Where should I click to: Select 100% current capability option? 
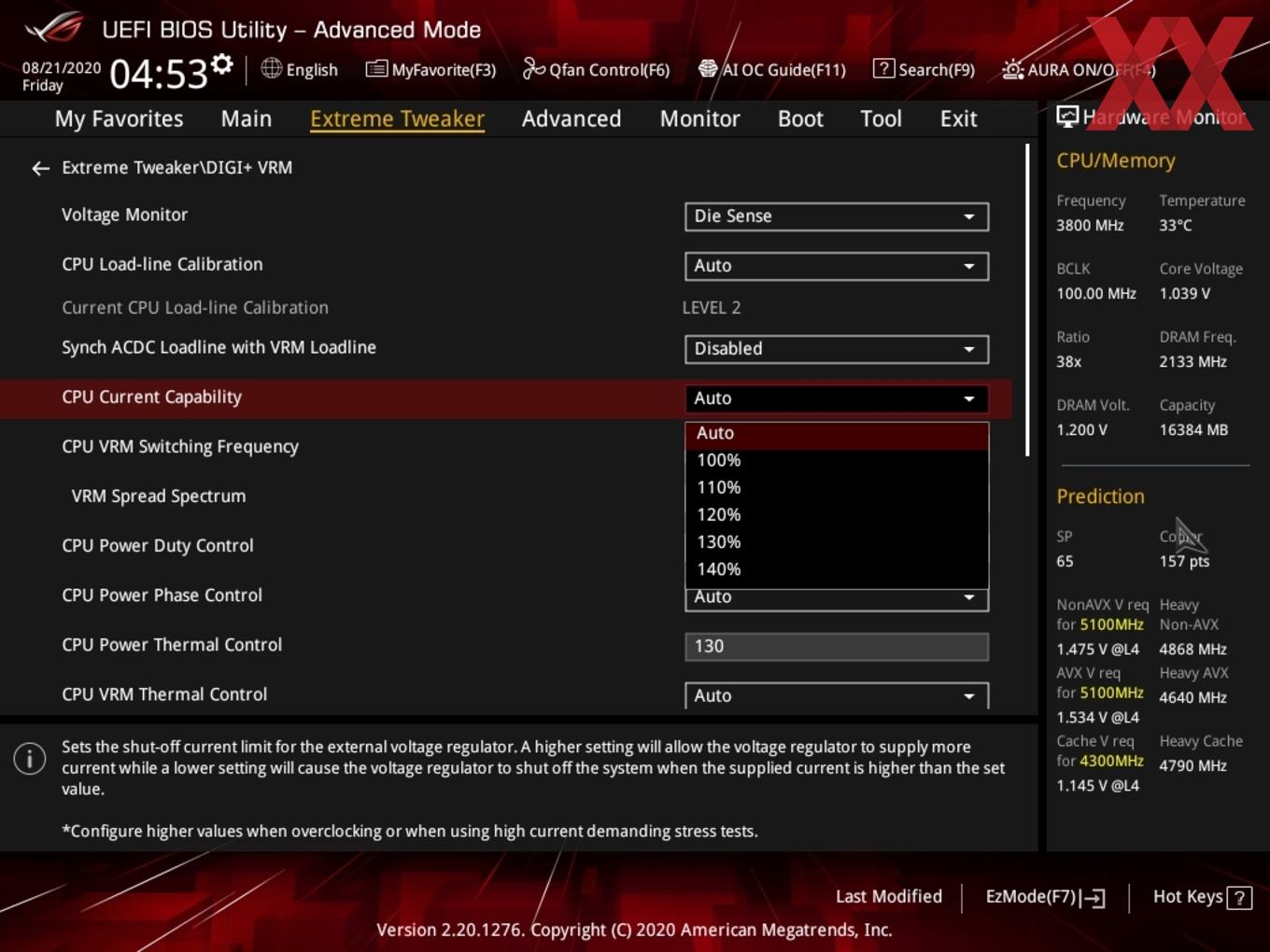(x=837, y=460)
